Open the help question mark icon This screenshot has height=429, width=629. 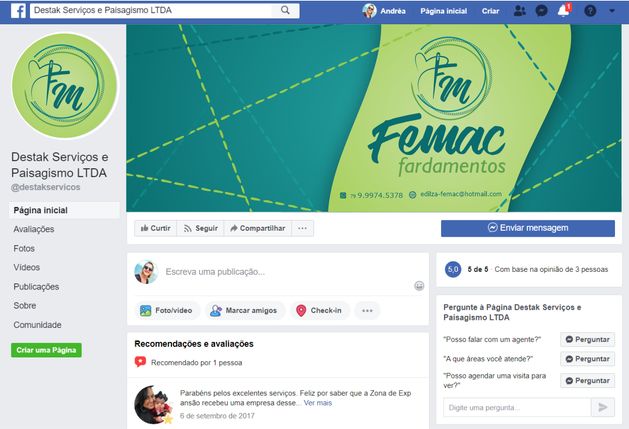pyautogui.click(x=590, y=11)
